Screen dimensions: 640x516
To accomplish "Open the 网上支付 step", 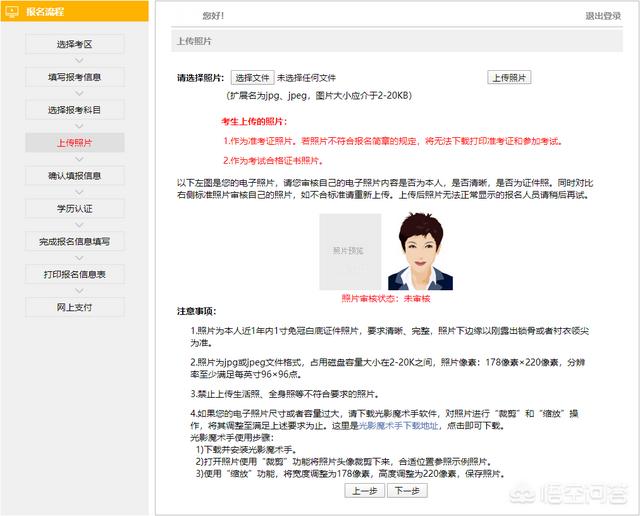I will click(75, 306).
